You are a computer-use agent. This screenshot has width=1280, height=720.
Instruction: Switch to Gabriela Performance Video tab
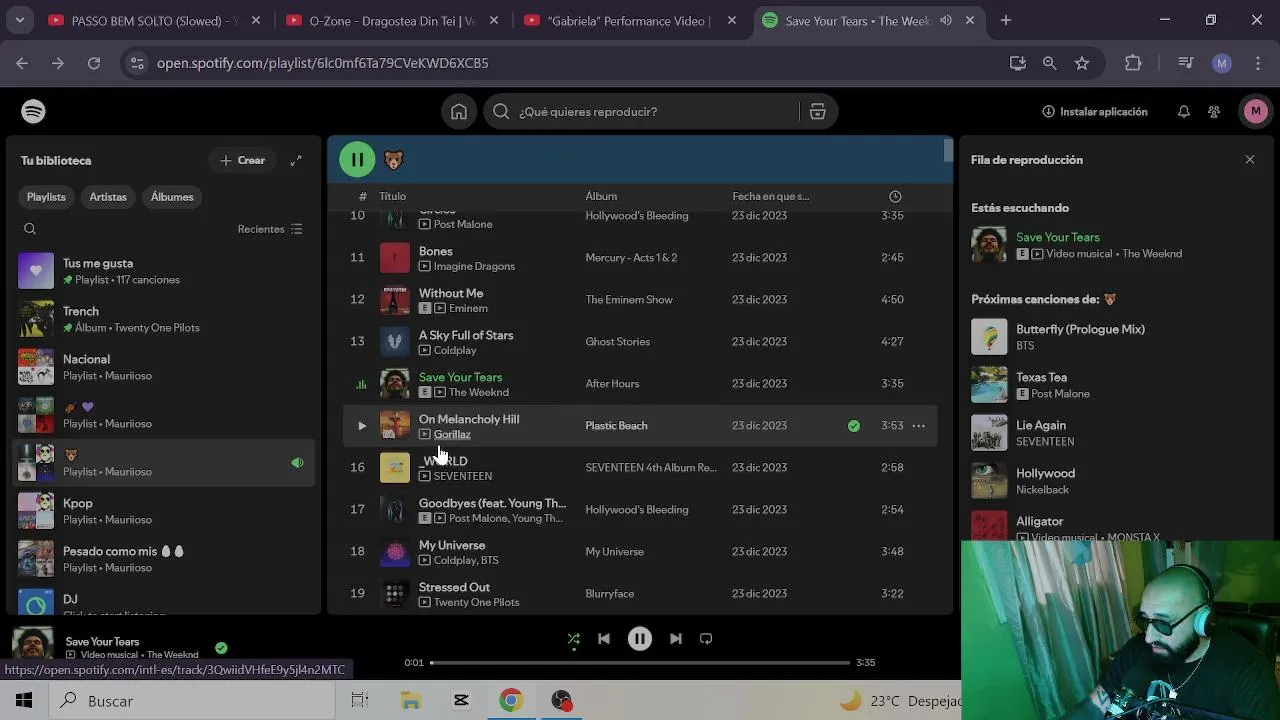630,20
